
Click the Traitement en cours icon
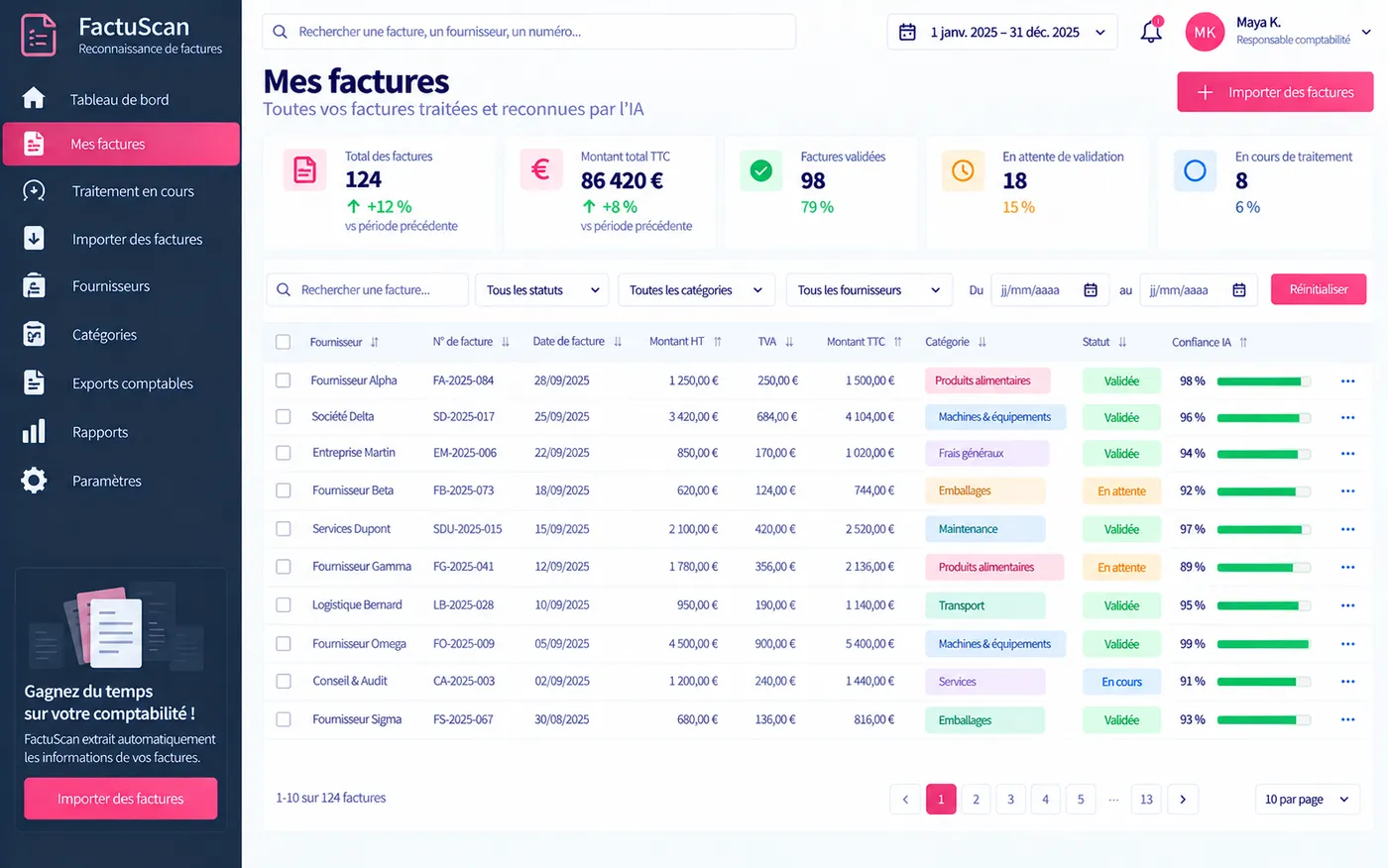click(x=34, y=191)
